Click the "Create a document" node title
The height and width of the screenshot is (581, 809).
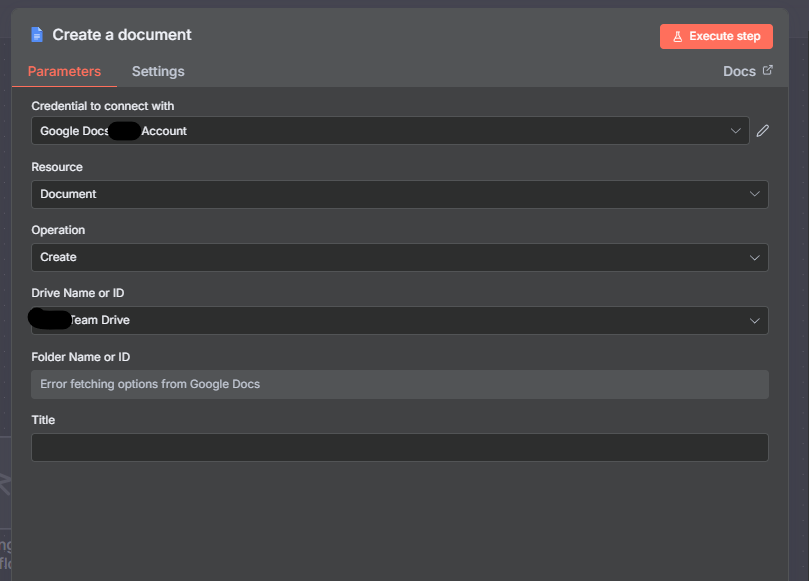click(122, 35)
